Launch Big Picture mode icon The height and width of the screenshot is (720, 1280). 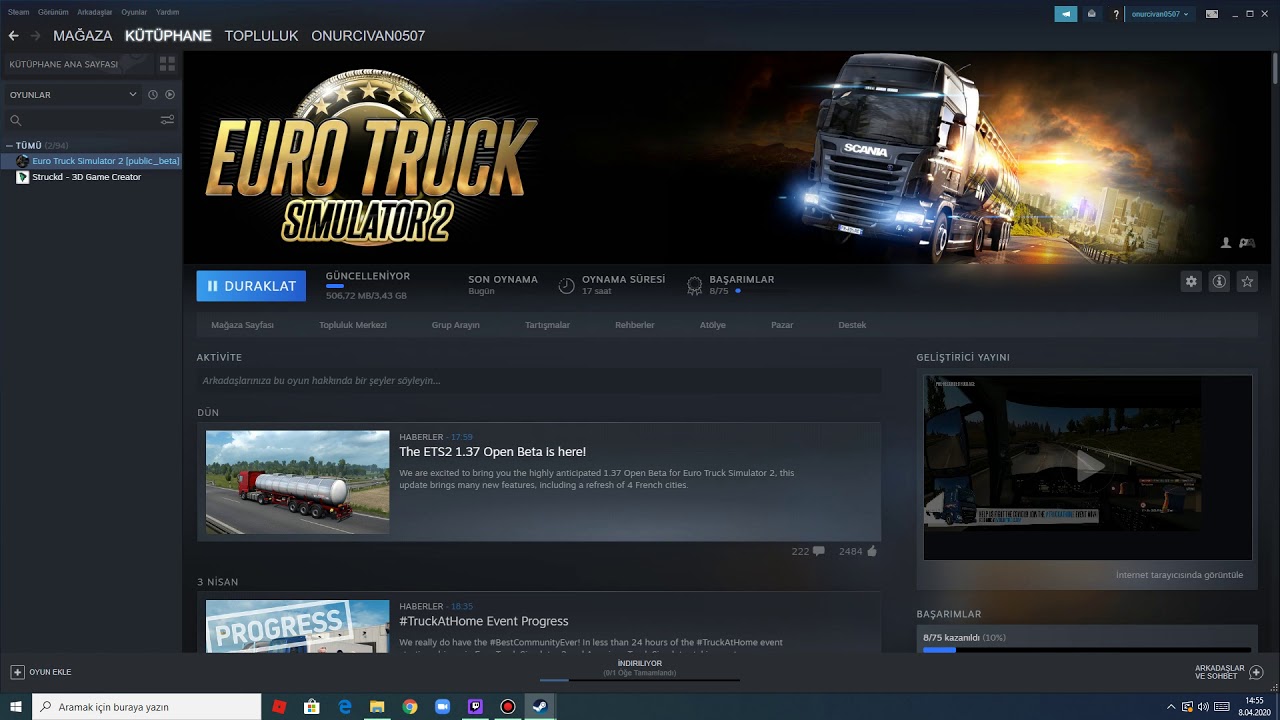click(x=1212, y=14)
